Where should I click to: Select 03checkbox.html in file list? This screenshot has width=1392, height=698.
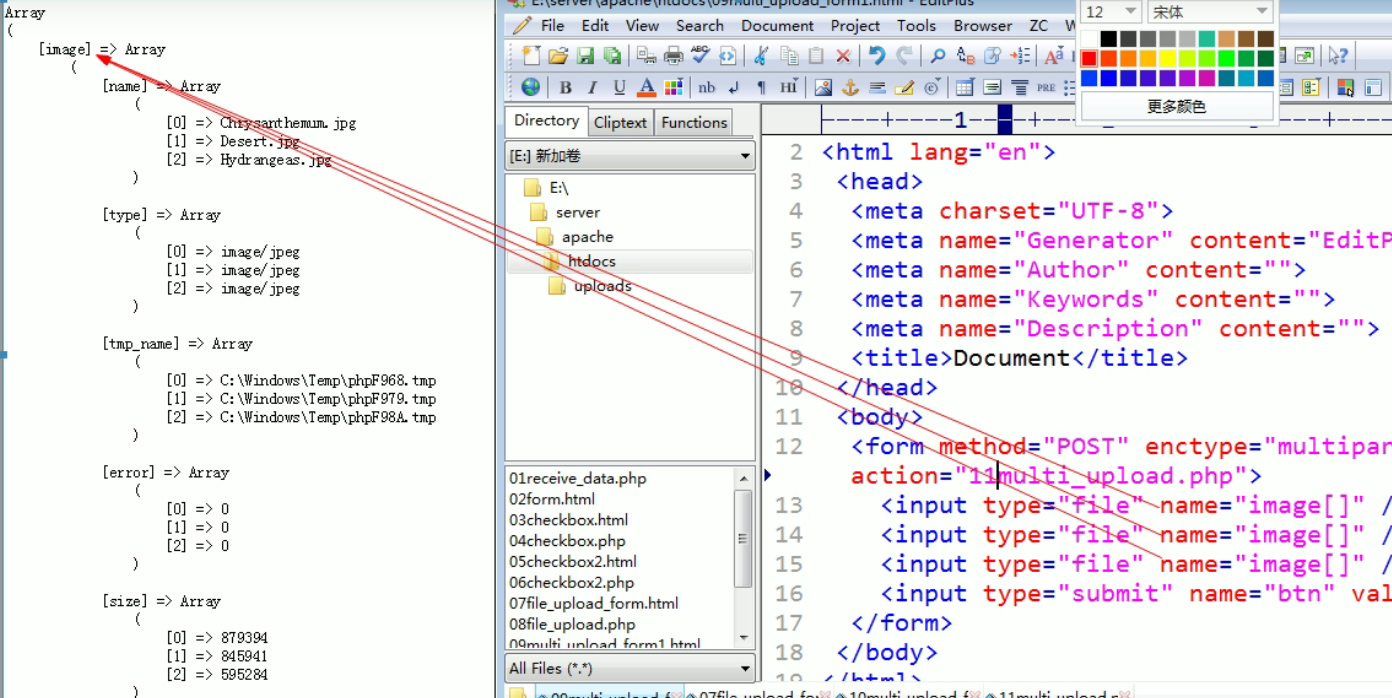[x=568, y=520]
